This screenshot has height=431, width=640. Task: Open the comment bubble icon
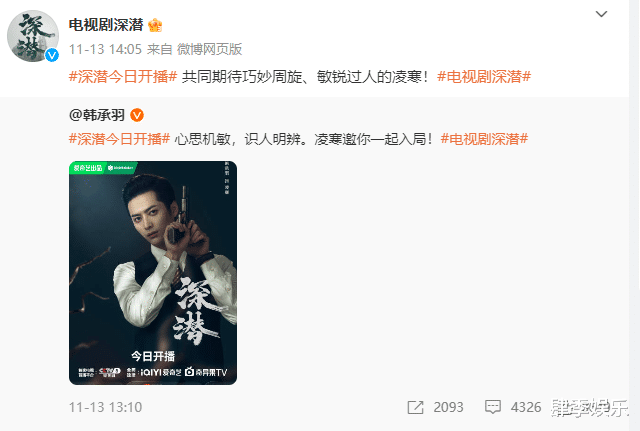click(493, 407)
